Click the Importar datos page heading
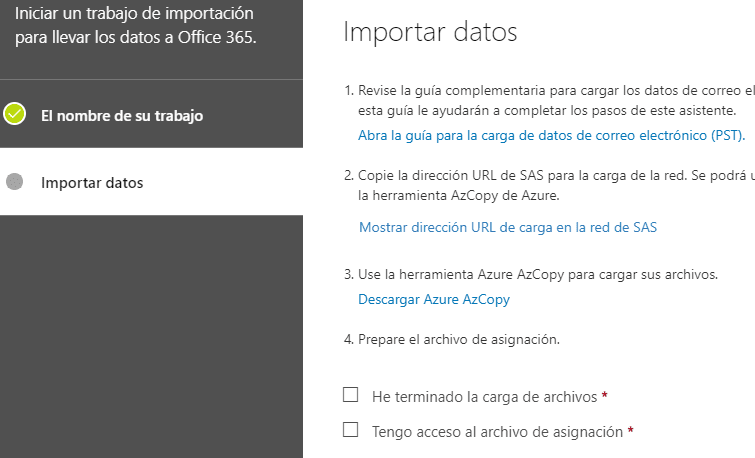The image size is (755, 458). [430, 32]
